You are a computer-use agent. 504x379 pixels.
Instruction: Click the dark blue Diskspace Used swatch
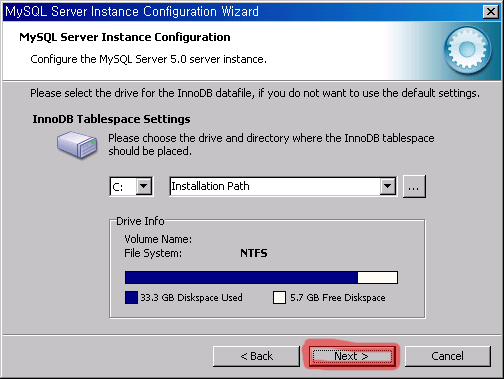[x=131, y=297]
